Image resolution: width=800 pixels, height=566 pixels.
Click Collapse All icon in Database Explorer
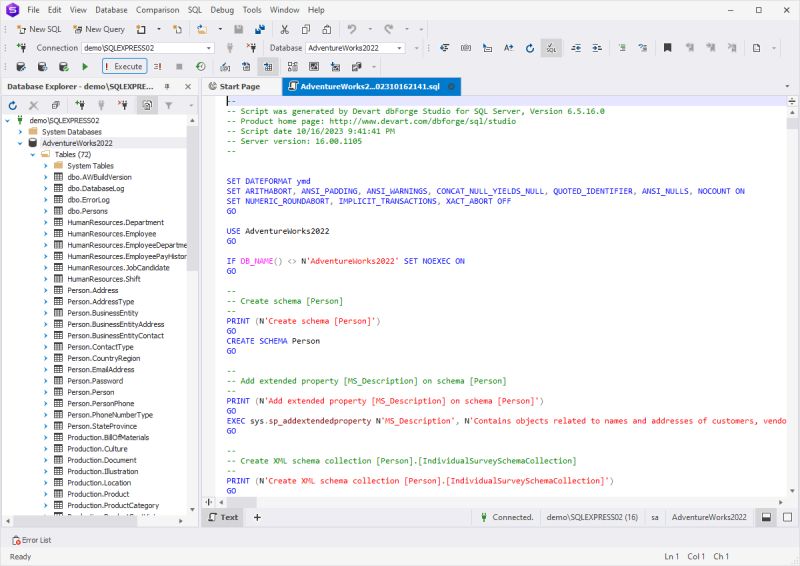pyautogui.click(x=55, y=105)
